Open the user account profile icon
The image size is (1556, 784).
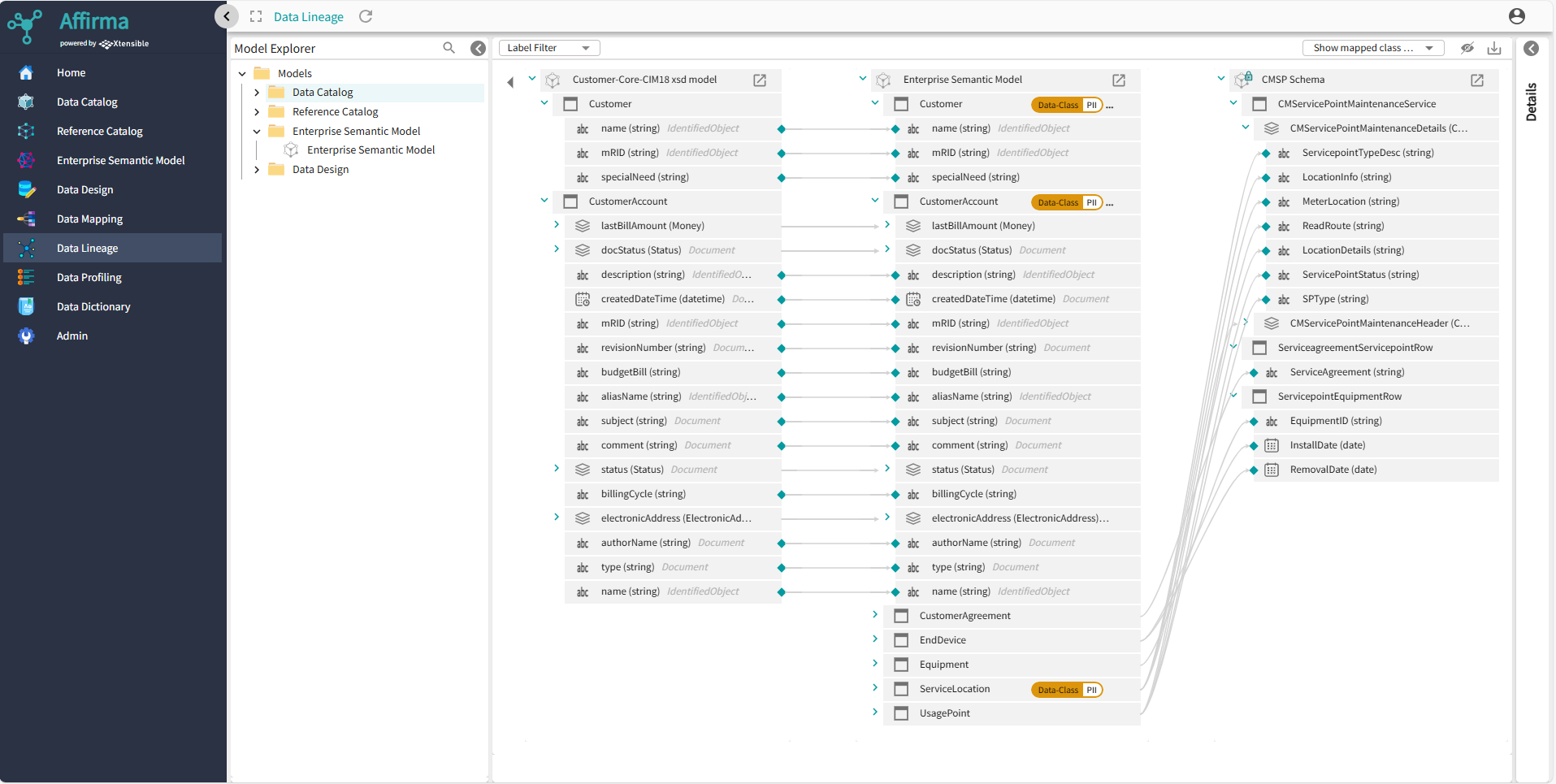pos(1516,16)
